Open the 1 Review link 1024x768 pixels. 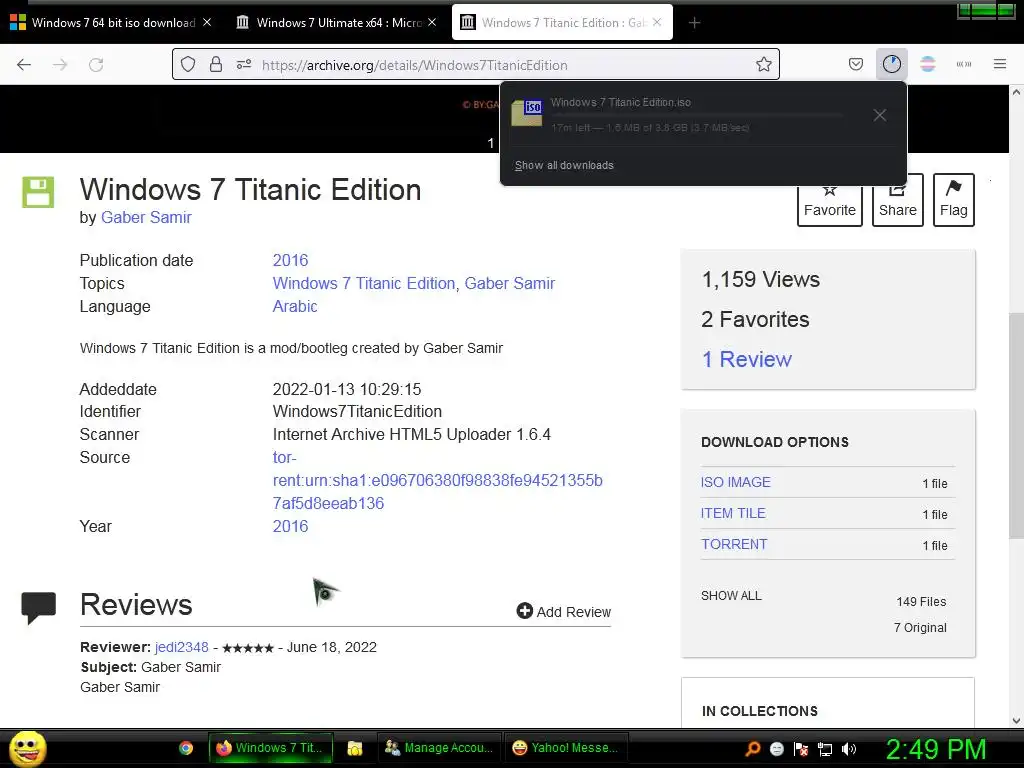[x=746, y=359]
